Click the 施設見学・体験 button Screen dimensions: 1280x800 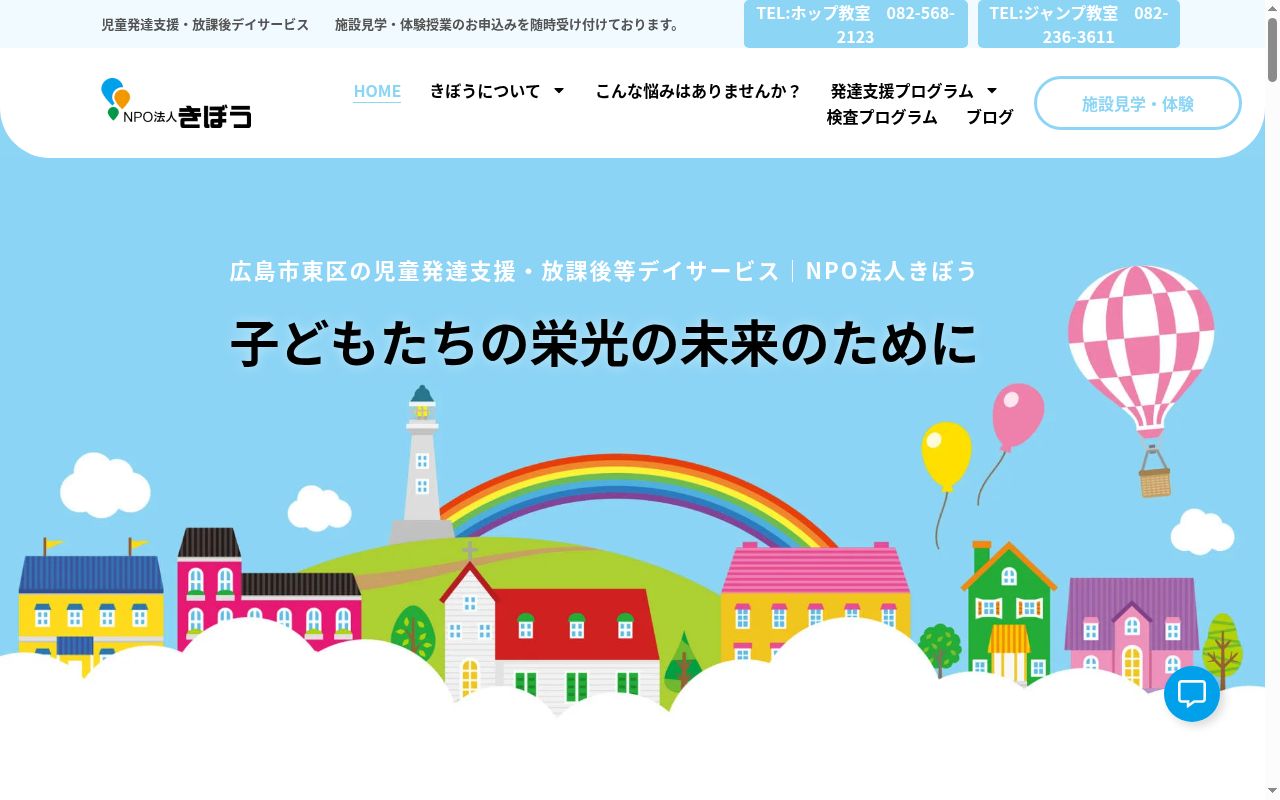click(x=1138, y=103)
